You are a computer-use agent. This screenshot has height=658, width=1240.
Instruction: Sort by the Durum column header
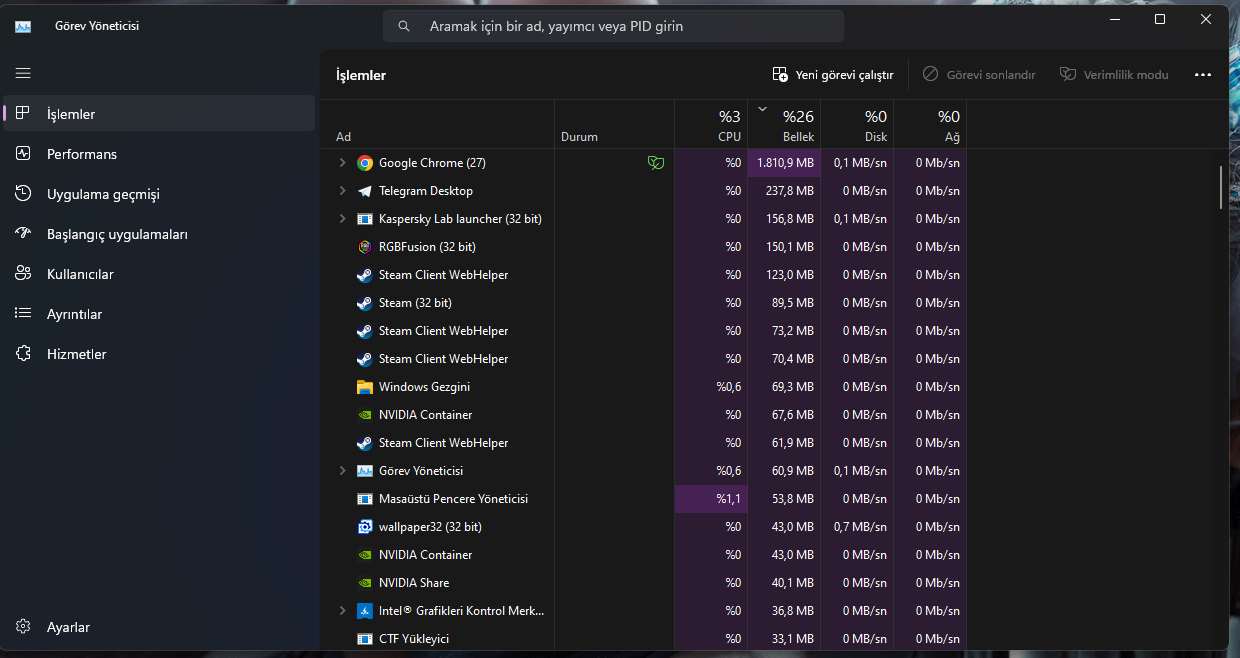(x=614, y=124)
